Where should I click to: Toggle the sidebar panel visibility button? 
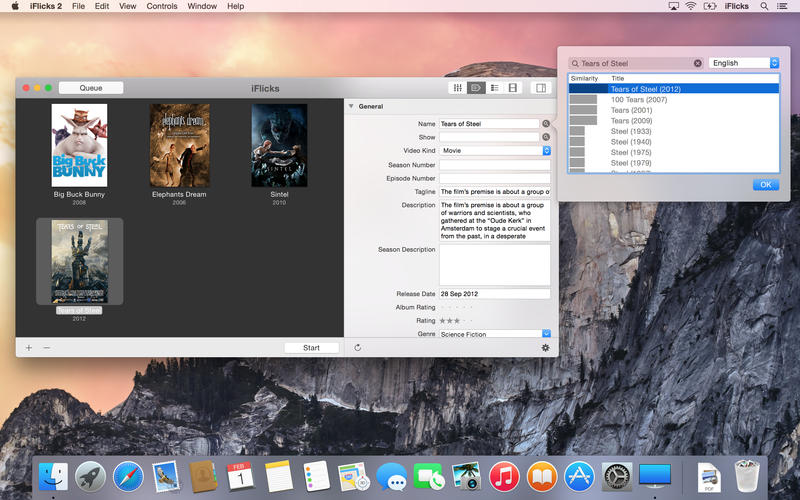(x=541, y=88)
